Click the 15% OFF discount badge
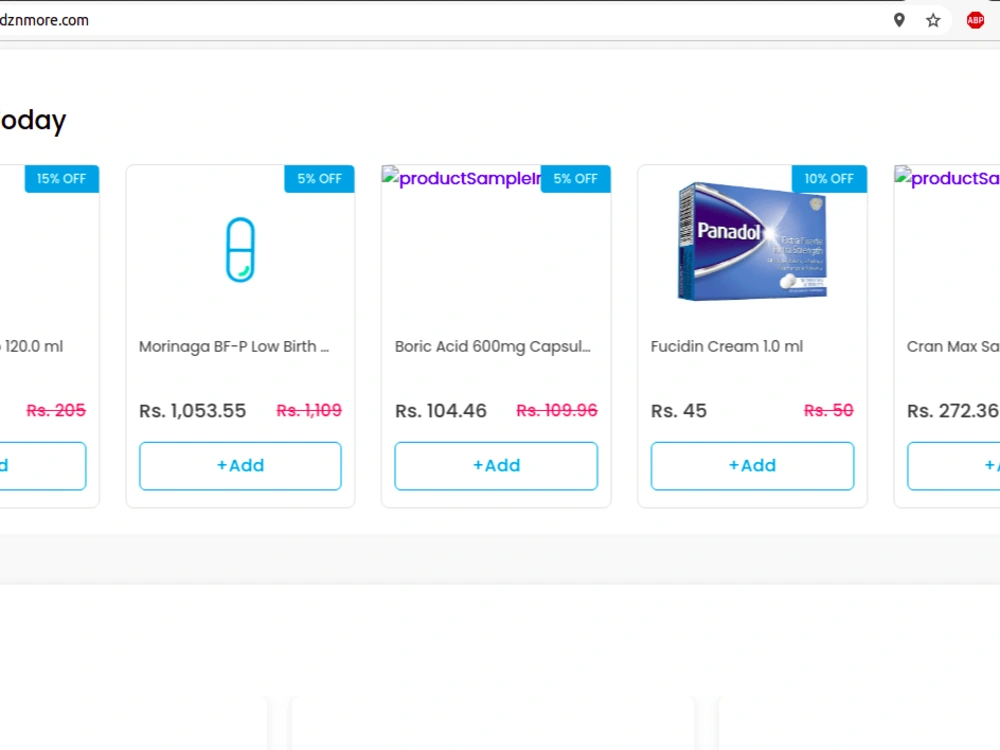Image resolution: width=1000 pixels, height=750 pixels. (61, 179)
